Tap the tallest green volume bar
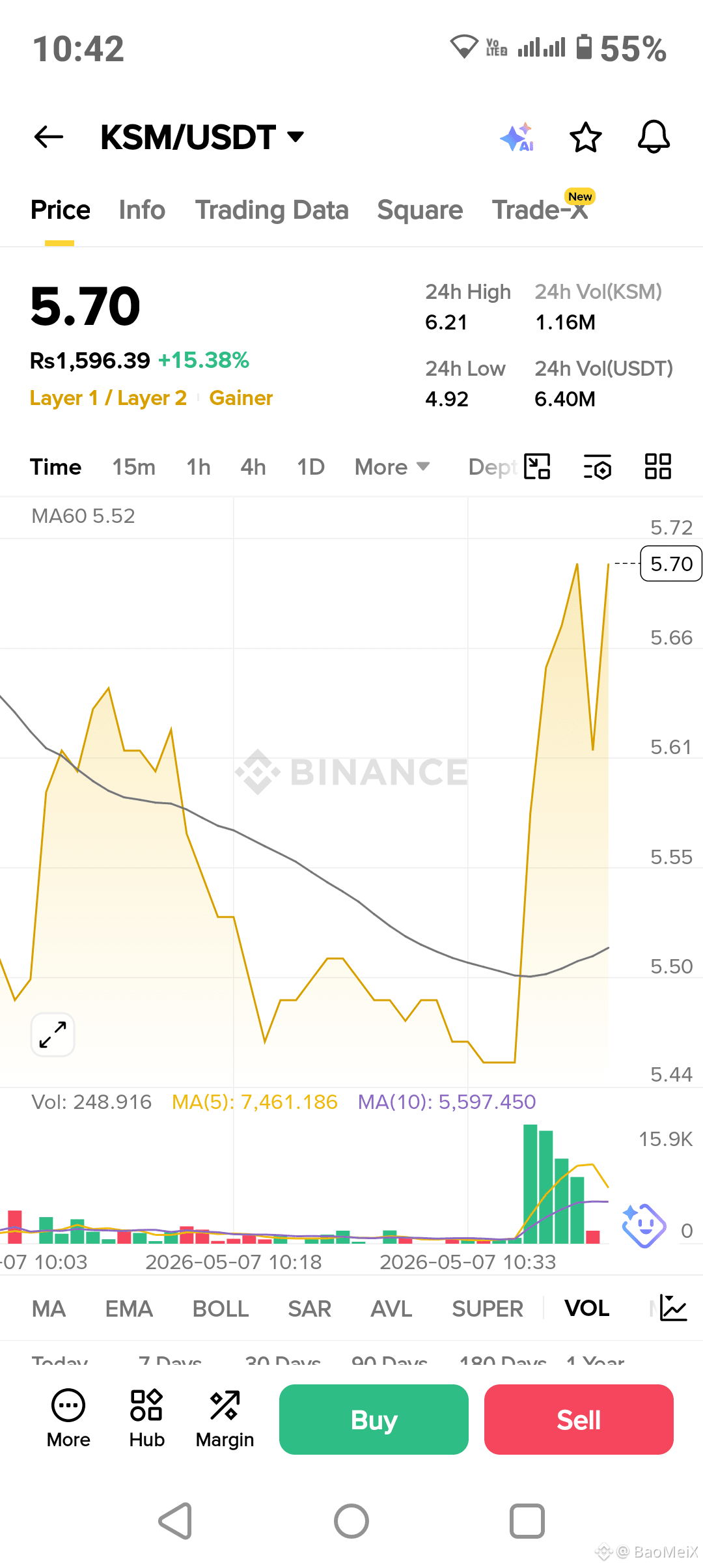This screenshot has height=1568, width=703. (531, 1184)
